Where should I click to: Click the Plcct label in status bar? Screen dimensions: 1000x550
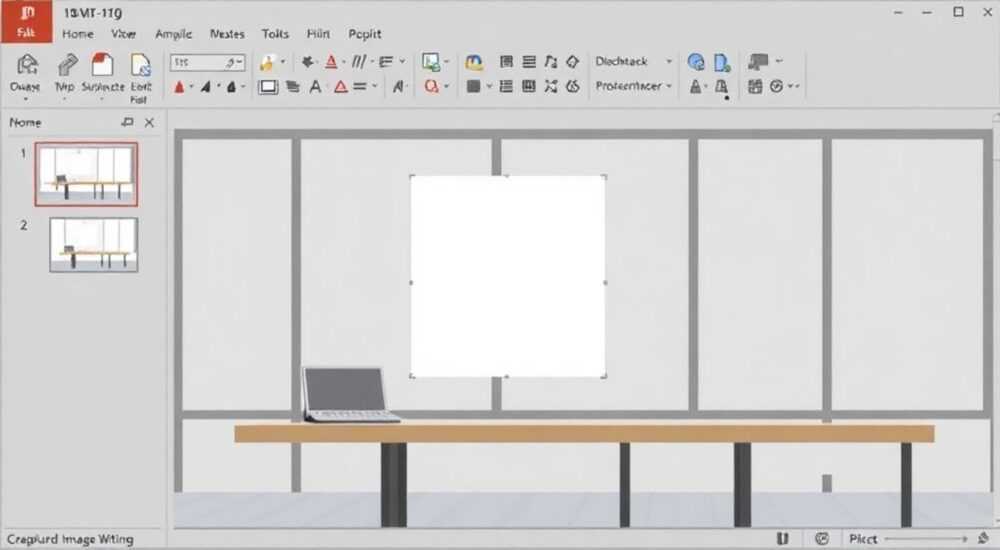(863, 539)
